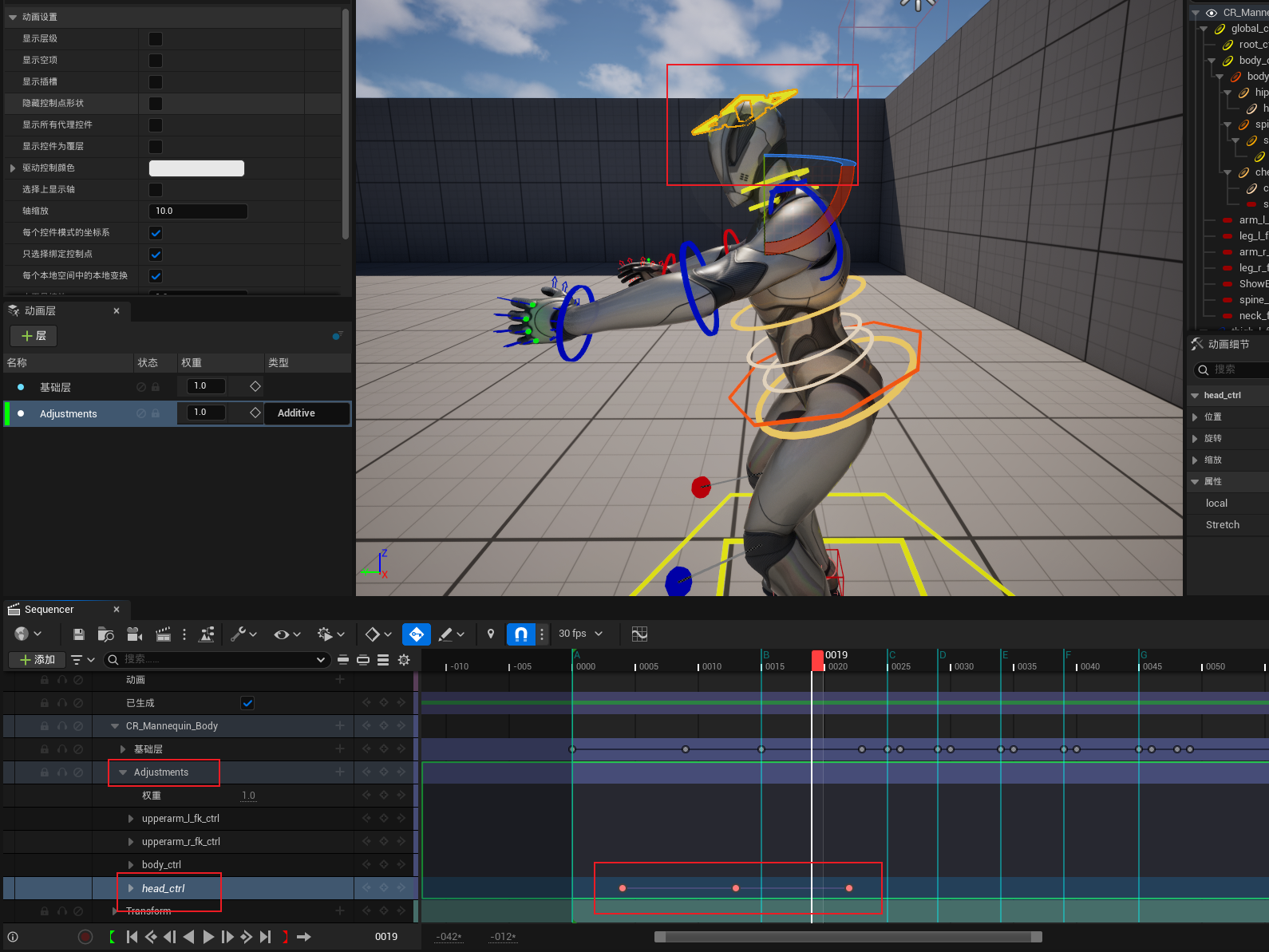Set playback range start green bracket
The width and height of the screenshot is (1269, 952).
(112, 937)
